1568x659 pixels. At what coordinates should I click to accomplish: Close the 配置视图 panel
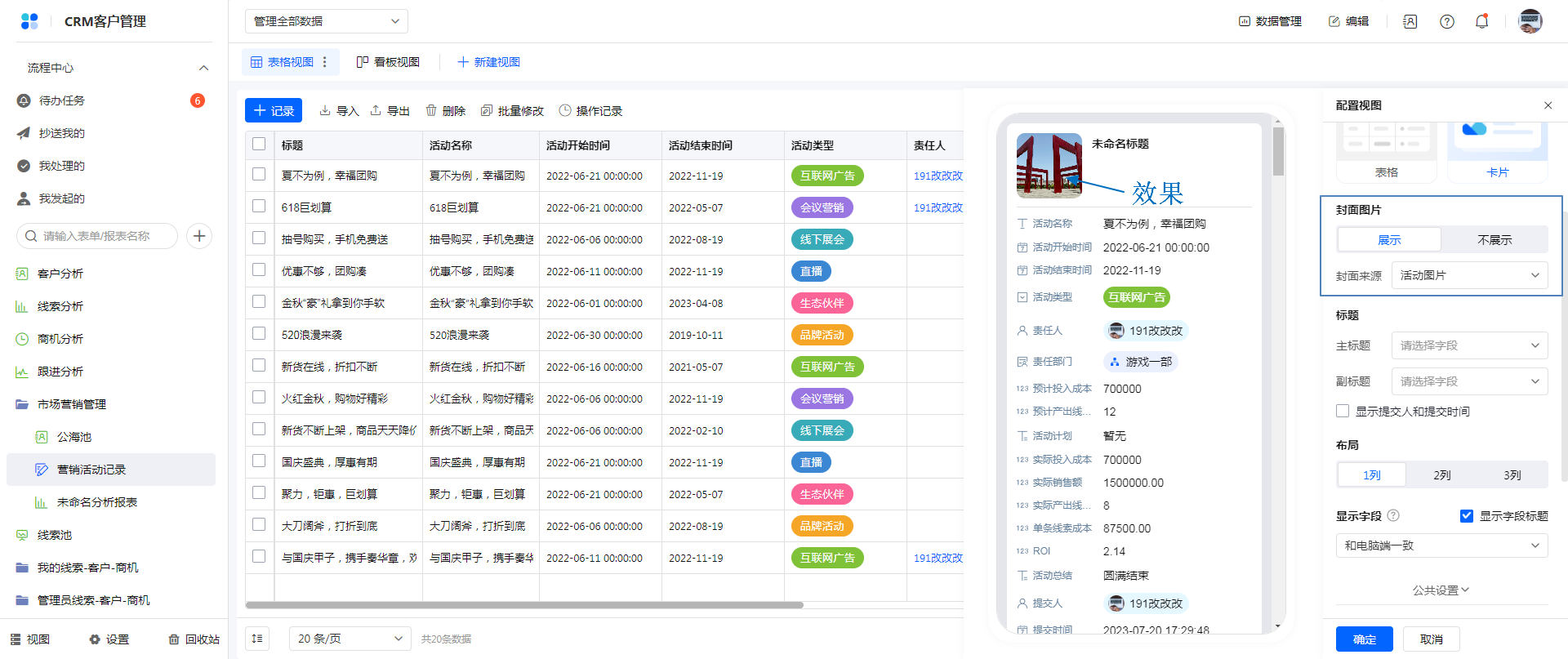click(1548, 105)
